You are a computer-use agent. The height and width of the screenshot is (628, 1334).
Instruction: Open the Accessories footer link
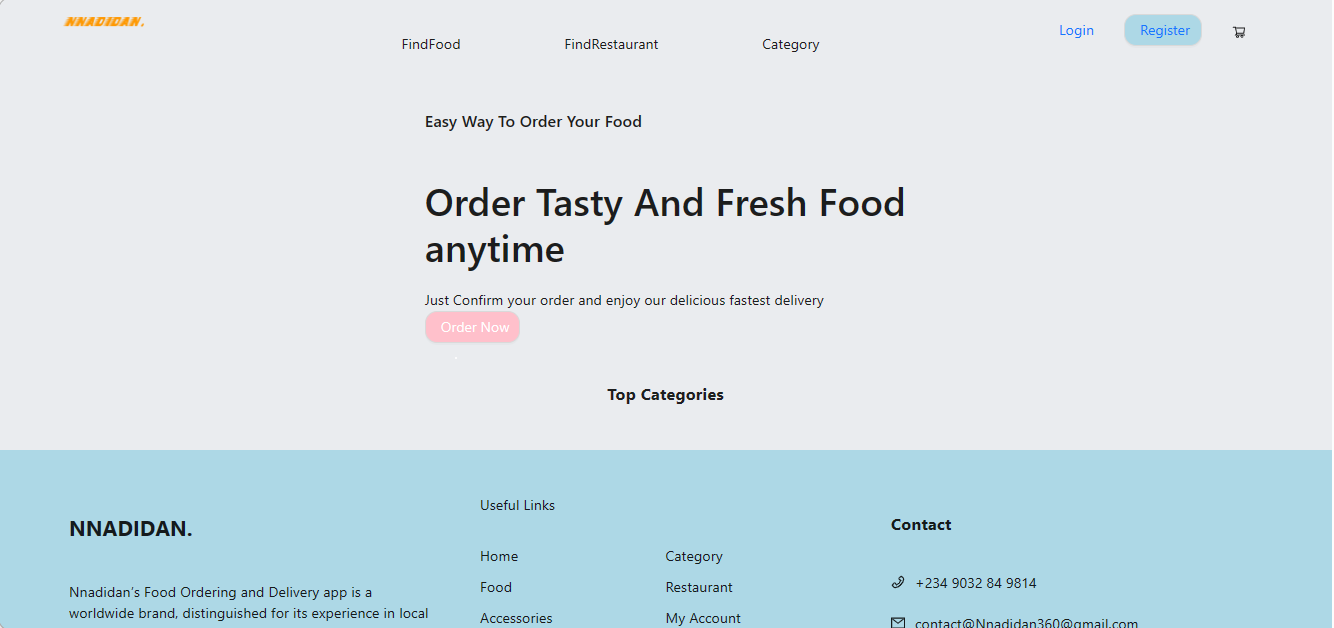[x=516, y=618]
